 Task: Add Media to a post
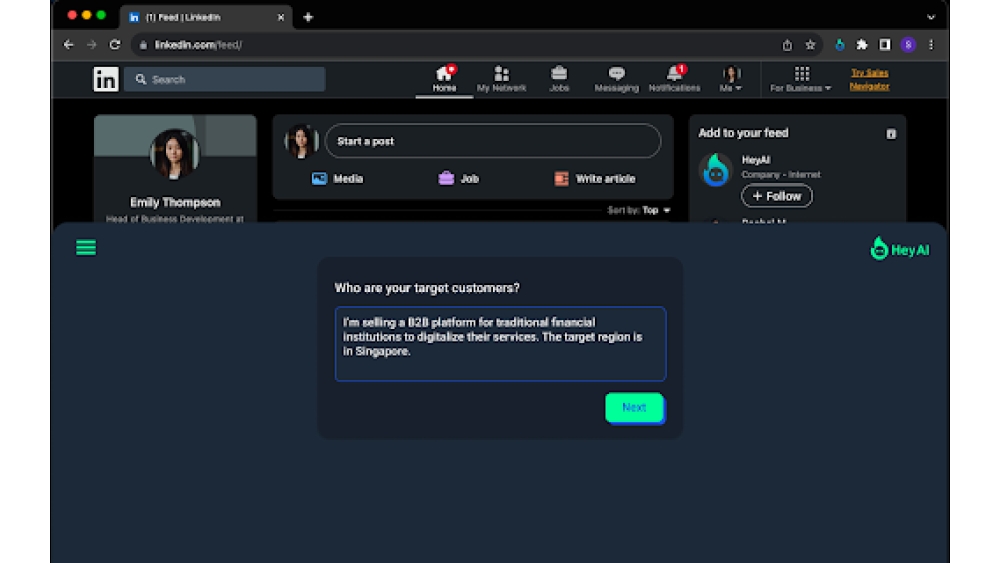[337, 179]
